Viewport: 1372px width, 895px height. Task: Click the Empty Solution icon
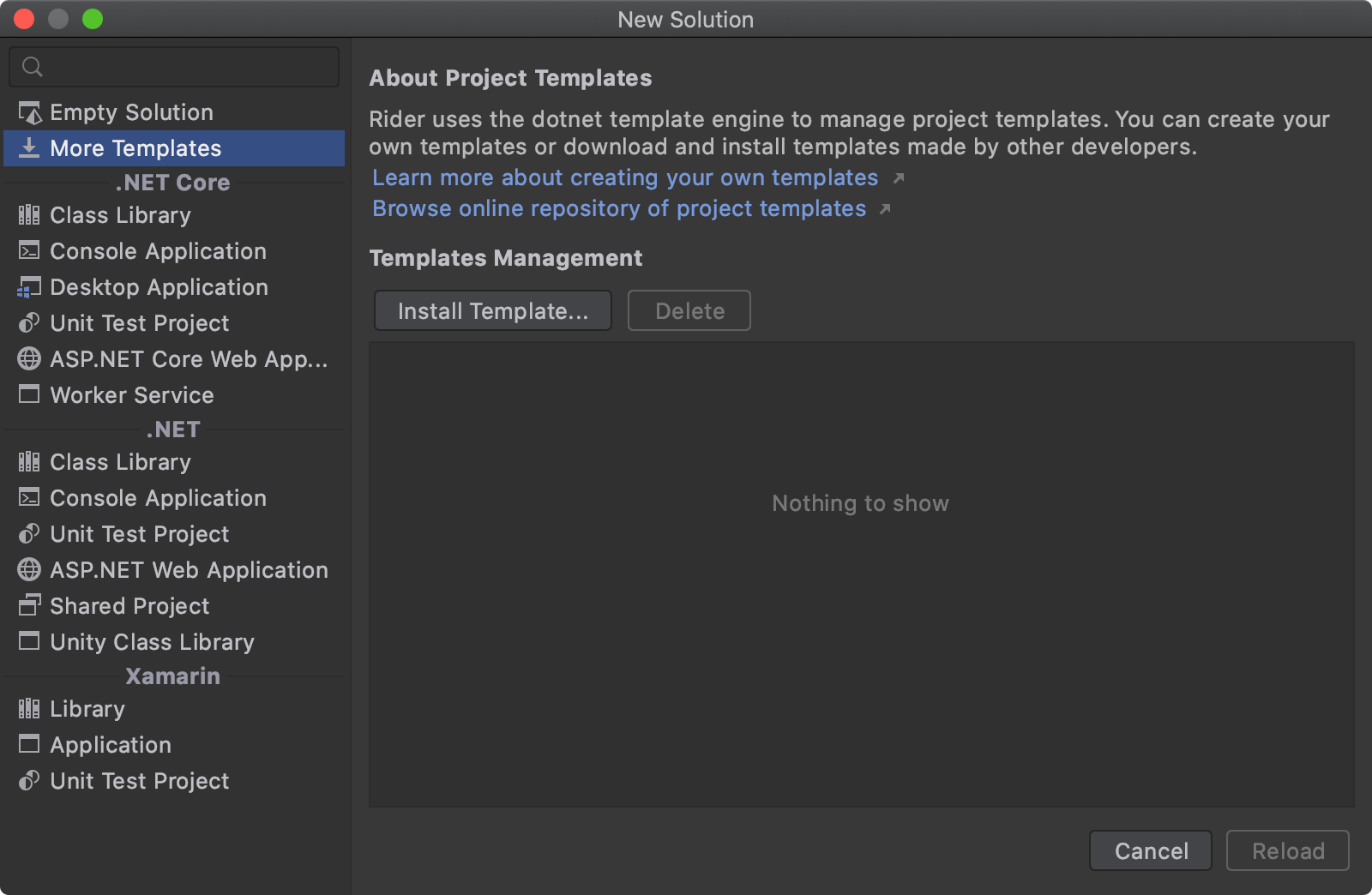pyautogui.click(x=29, y=112)
